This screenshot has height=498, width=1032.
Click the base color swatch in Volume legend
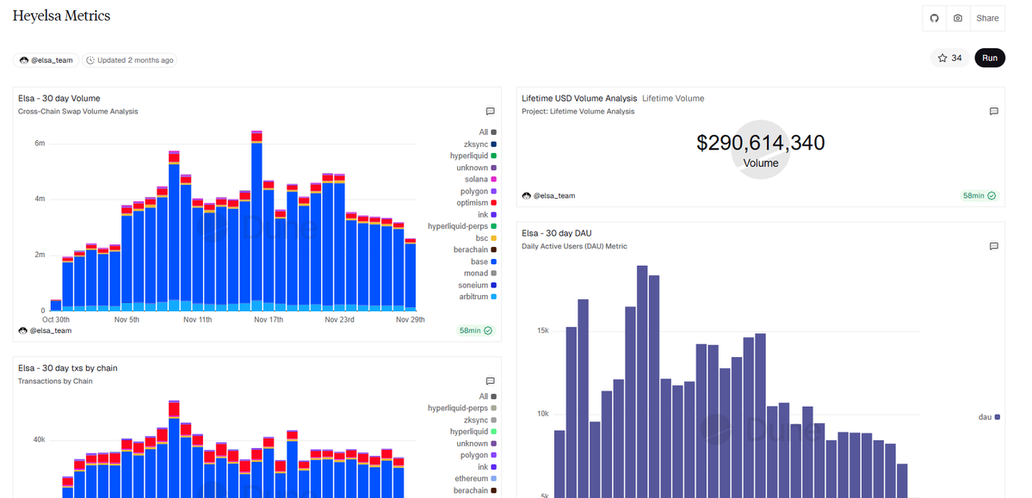(494, 262)
